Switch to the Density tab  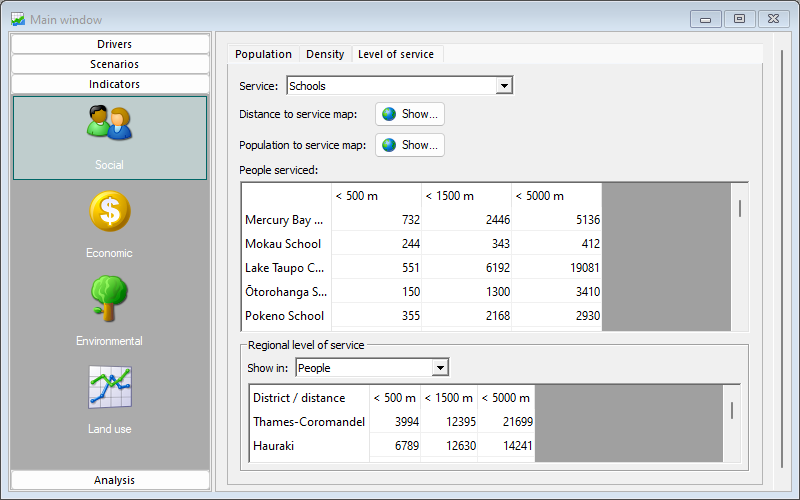tap(325, 54)
